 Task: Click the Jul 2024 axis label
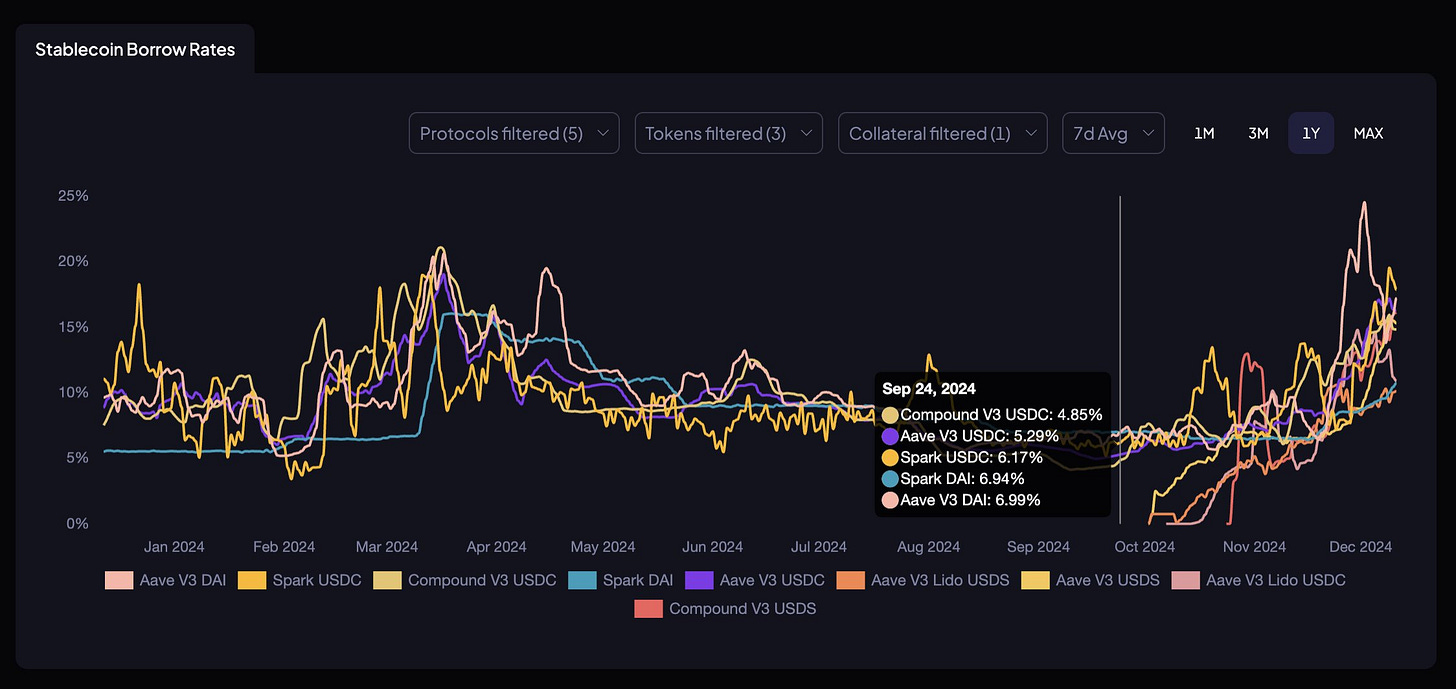819,547
